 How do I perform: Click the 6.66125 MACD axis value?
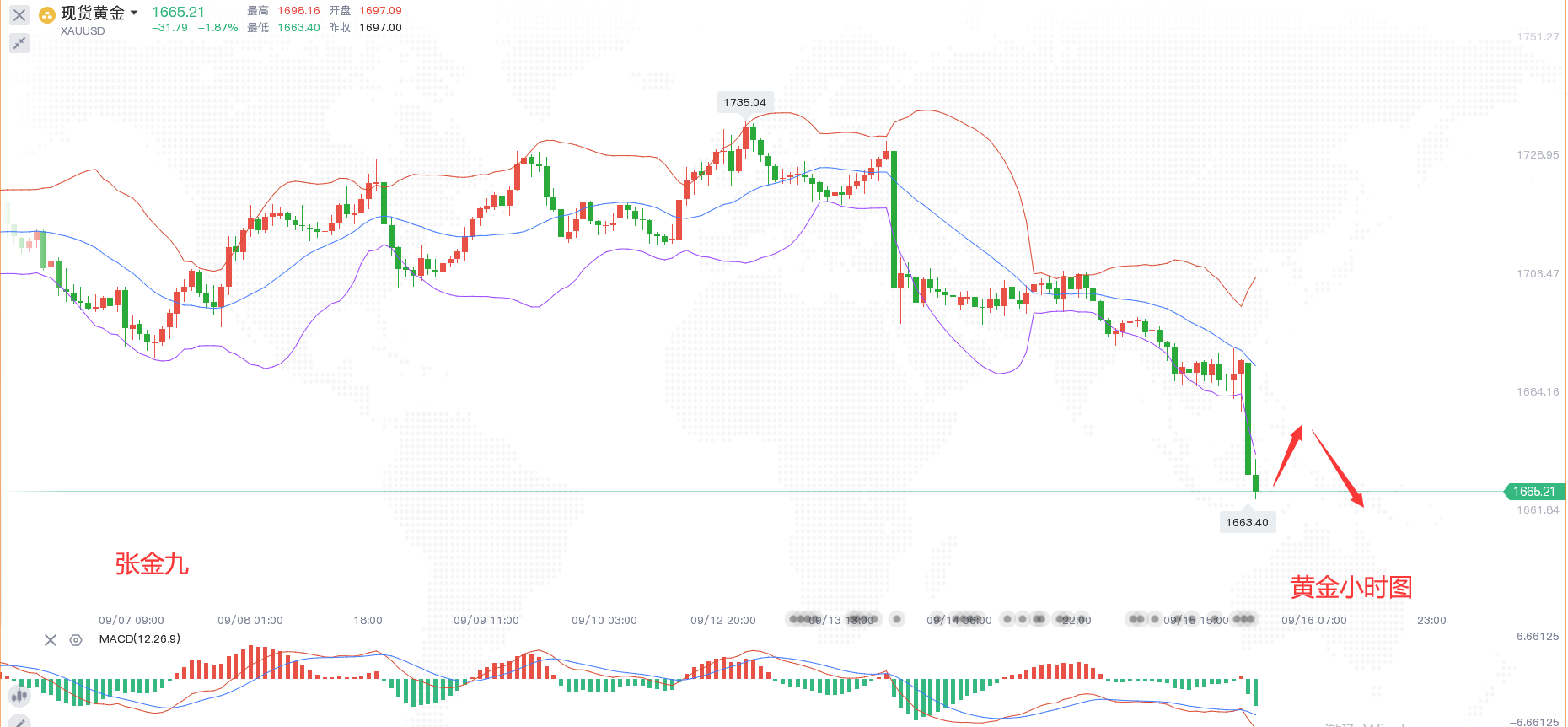(x=1538, y=637)
